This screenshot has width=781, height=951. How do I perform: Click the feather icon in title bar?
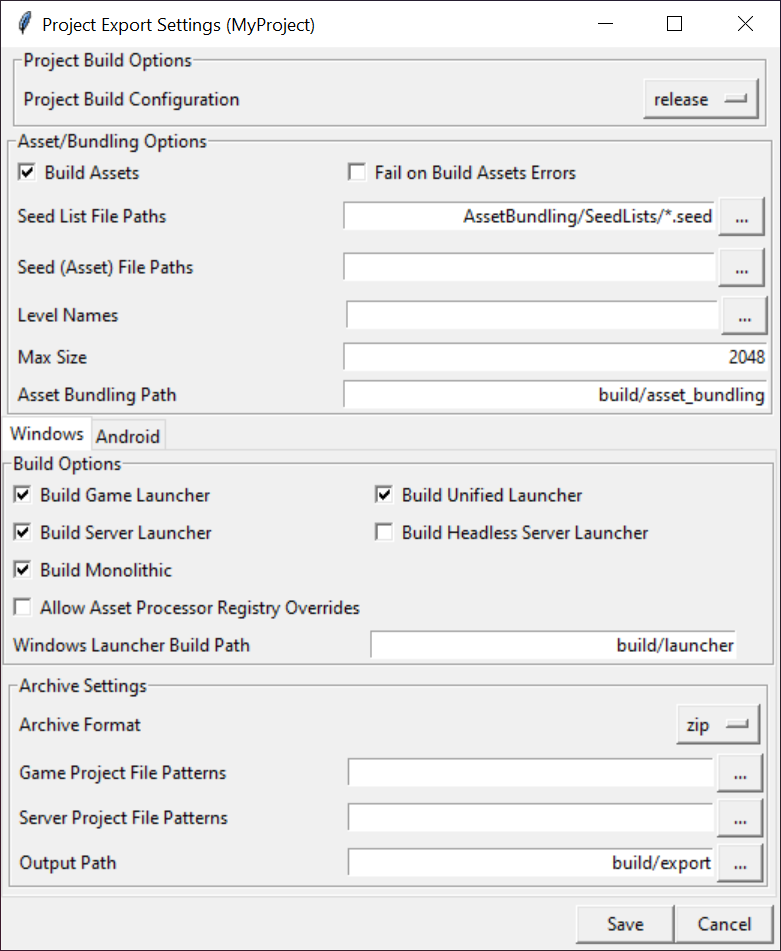click(x=24, y=24)
